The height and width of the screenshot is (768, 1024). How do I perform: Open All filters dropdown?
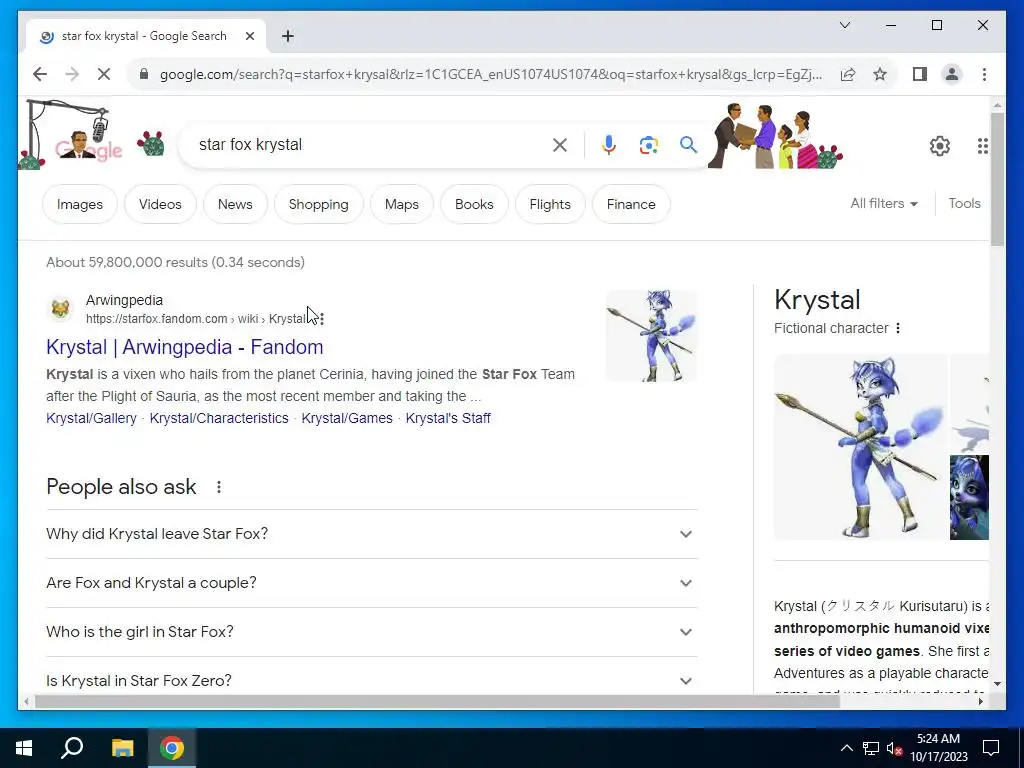pos(884,204)
